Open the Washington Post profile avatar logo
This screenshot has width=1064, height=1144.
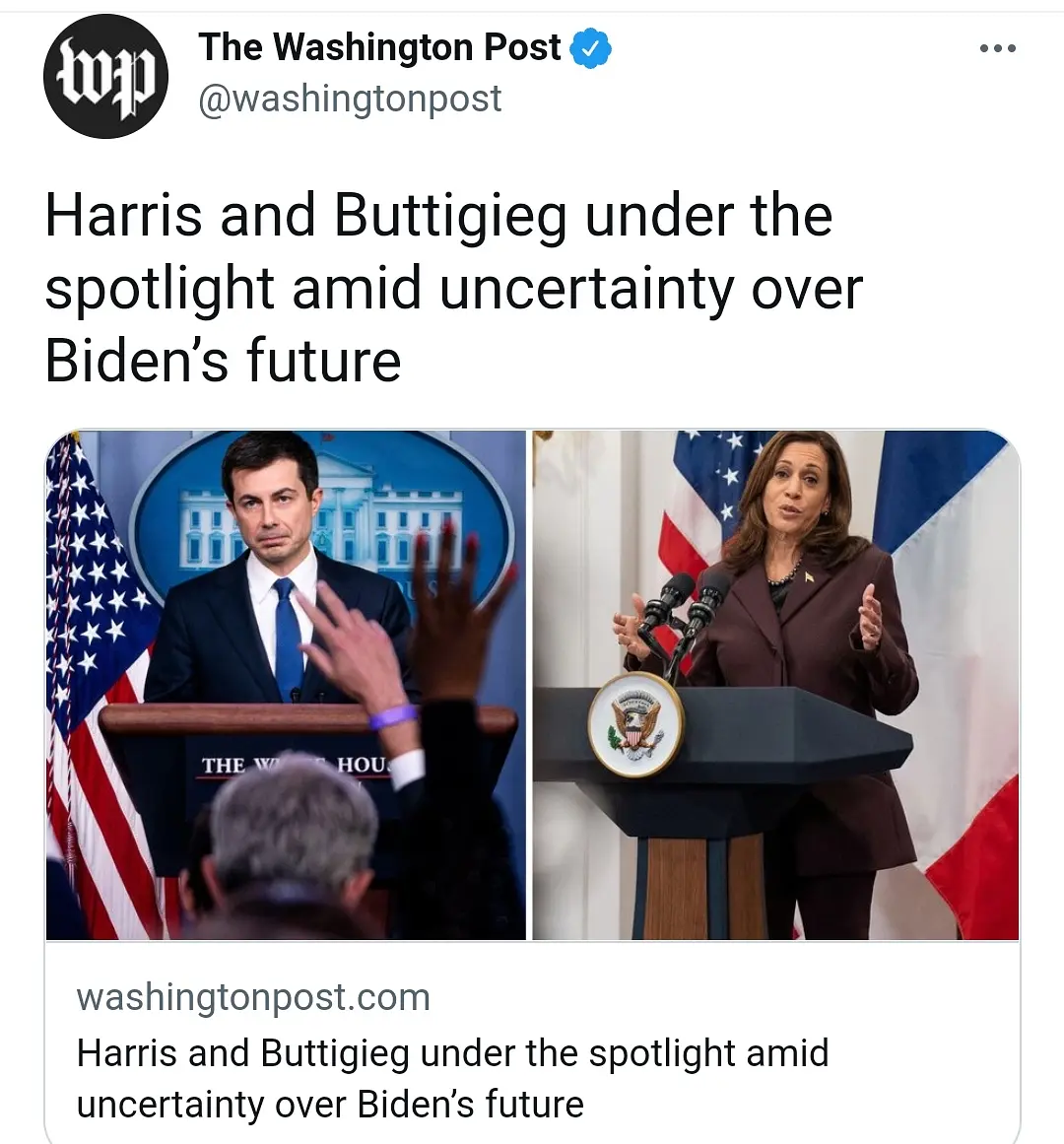point(105,76)
